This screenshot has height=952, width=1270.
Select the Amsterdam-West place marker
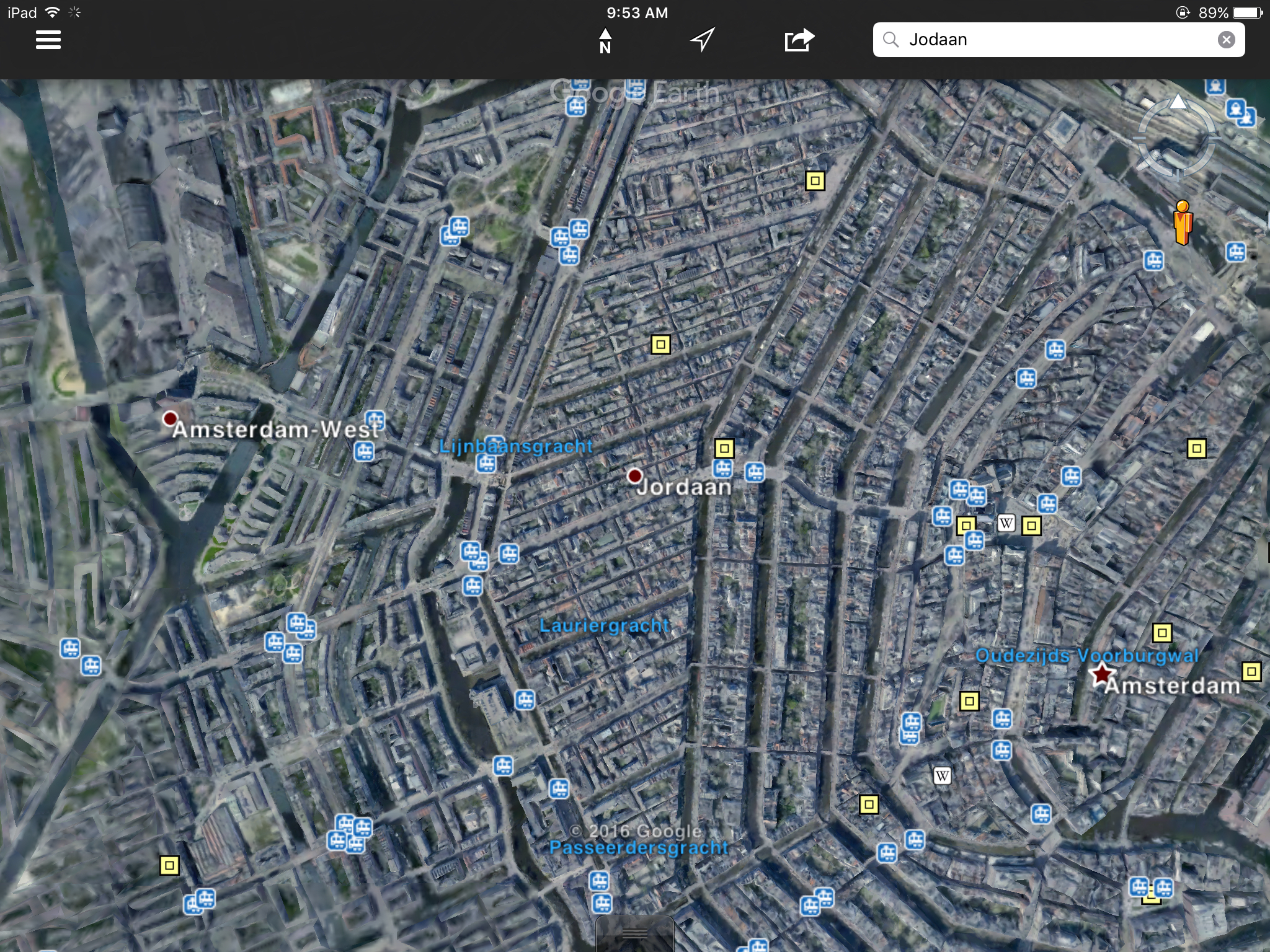170,419
